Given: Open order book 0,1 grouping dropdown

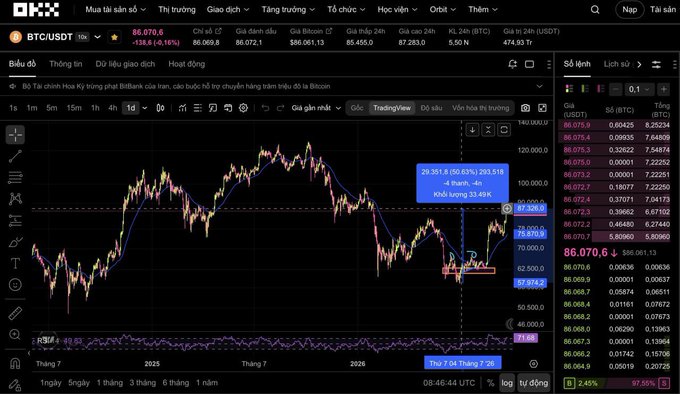Looking at the screenshot, I should pyautogui.click(x=639, y=89).
